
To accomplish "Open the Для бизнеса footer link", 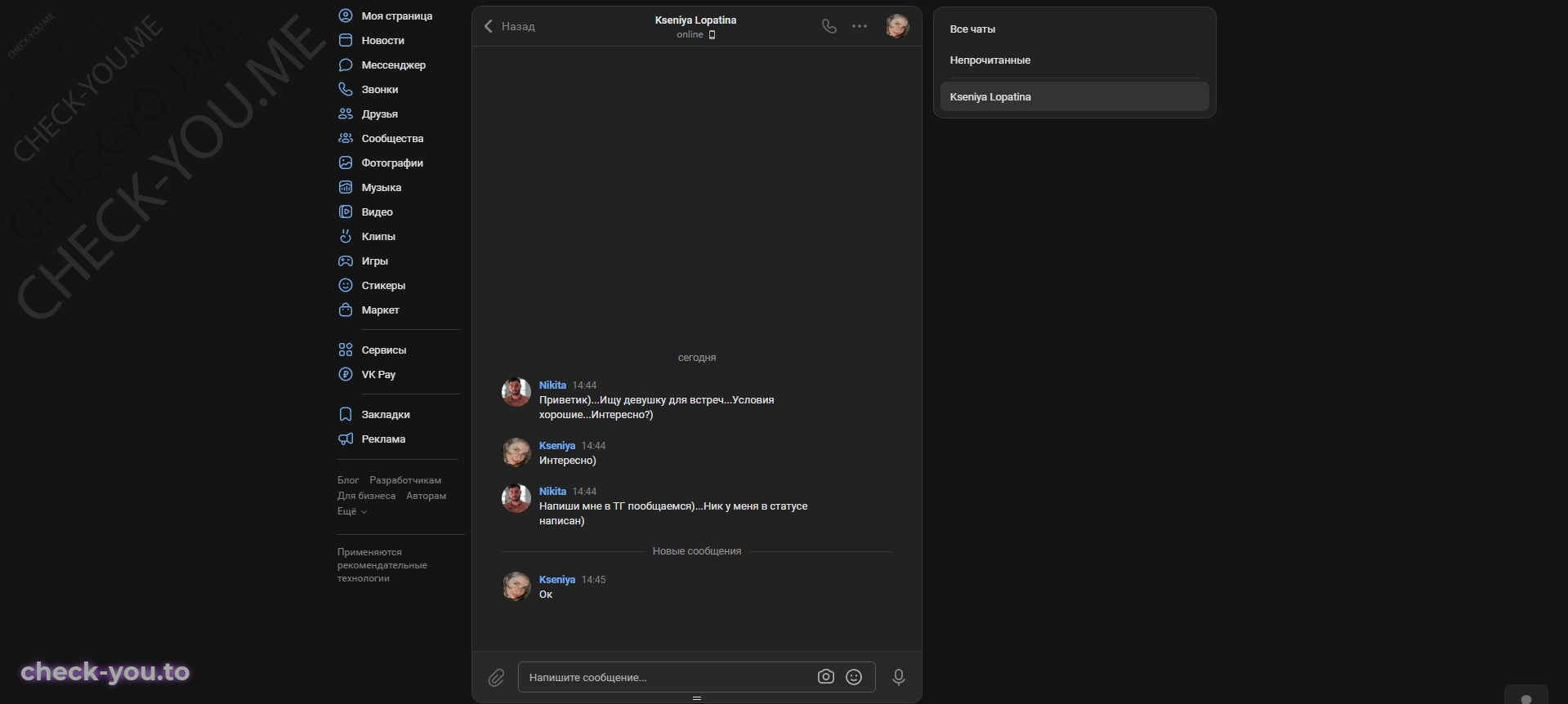I will coord(366,496).
